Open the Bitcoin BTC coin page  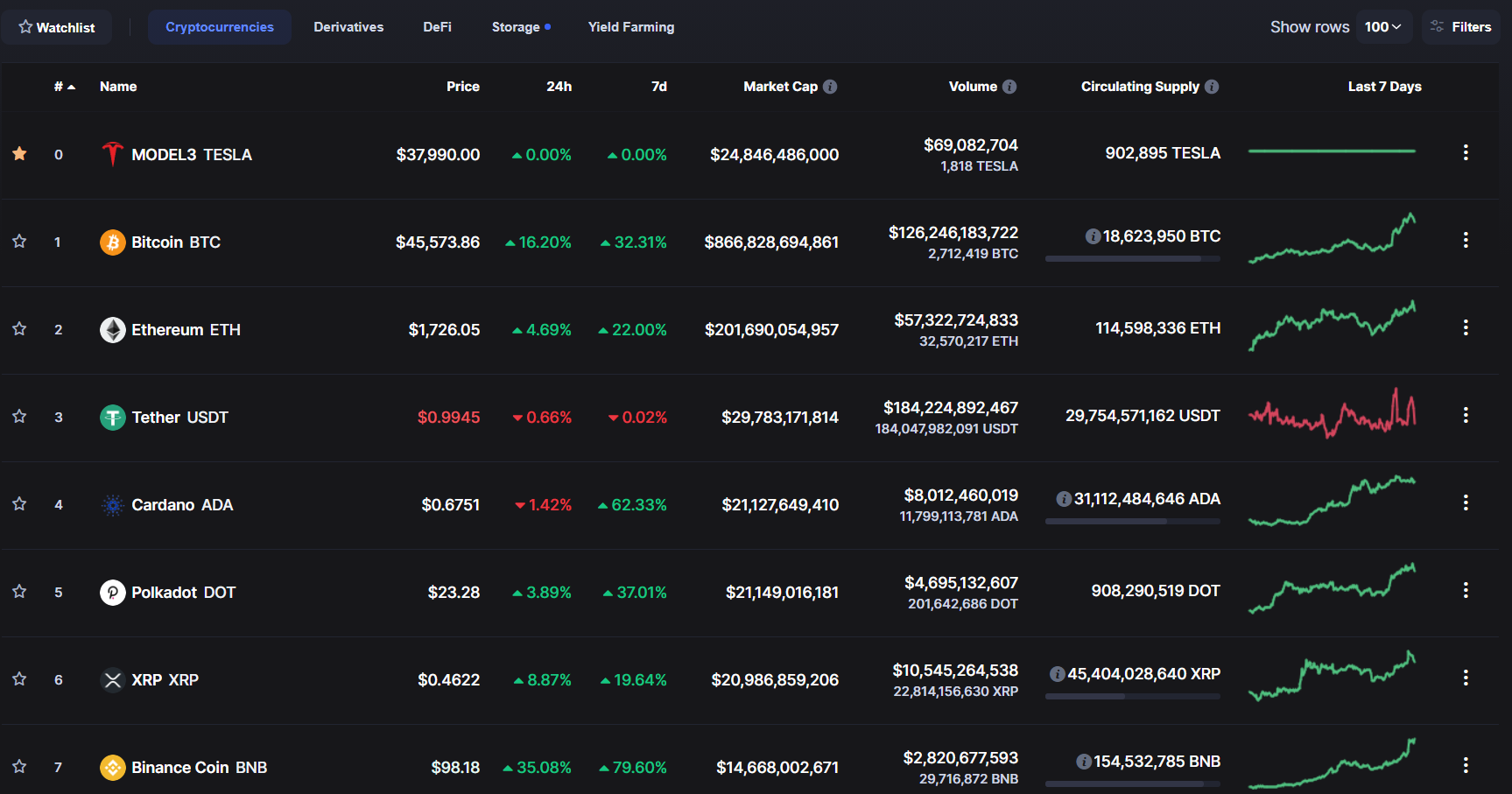(176, 242)
